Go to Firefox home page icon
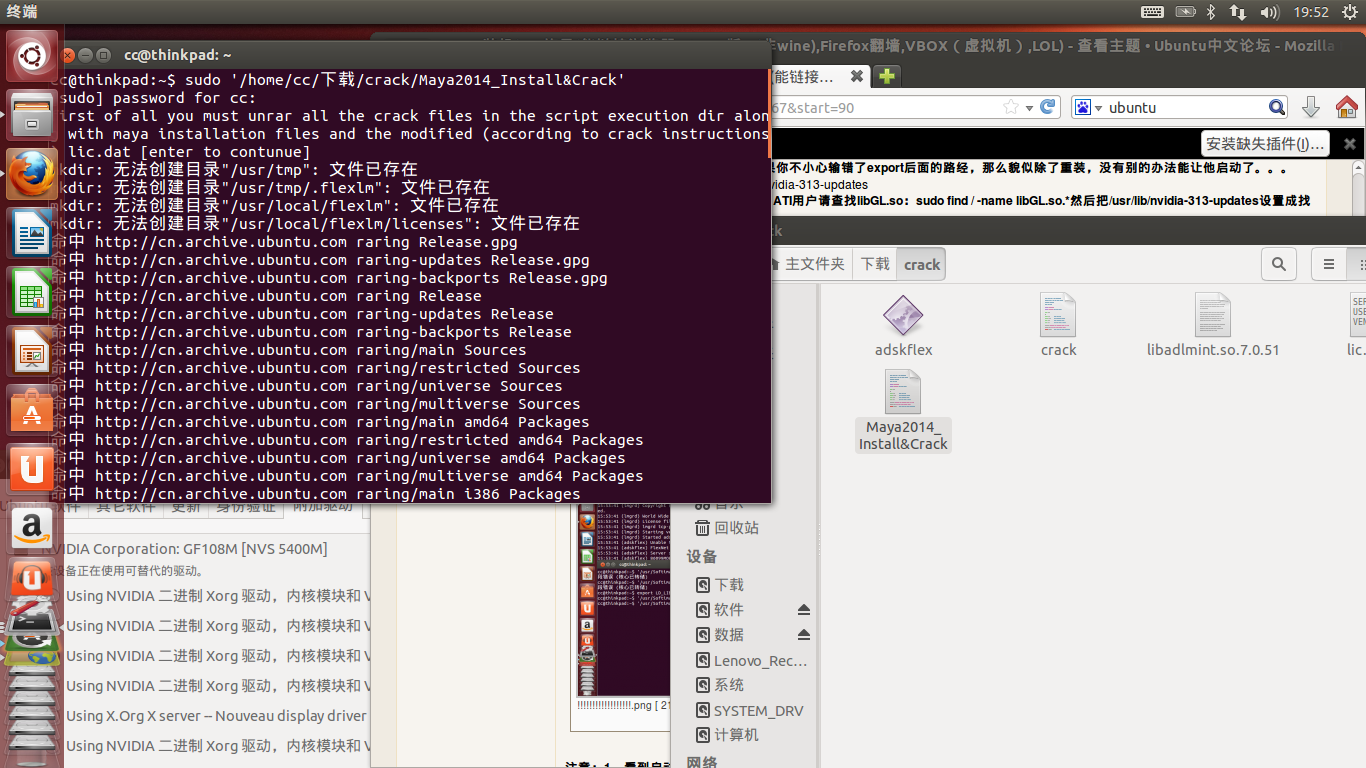 coord(1347,107)
